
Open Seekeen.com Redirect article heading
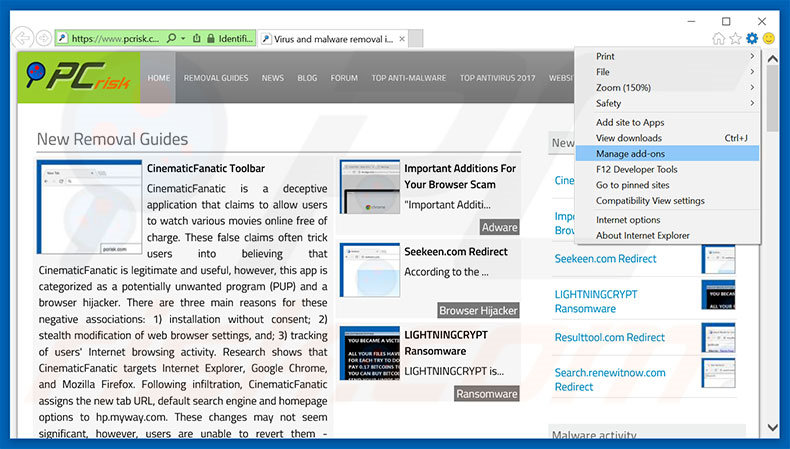click(x=455, y=251)
